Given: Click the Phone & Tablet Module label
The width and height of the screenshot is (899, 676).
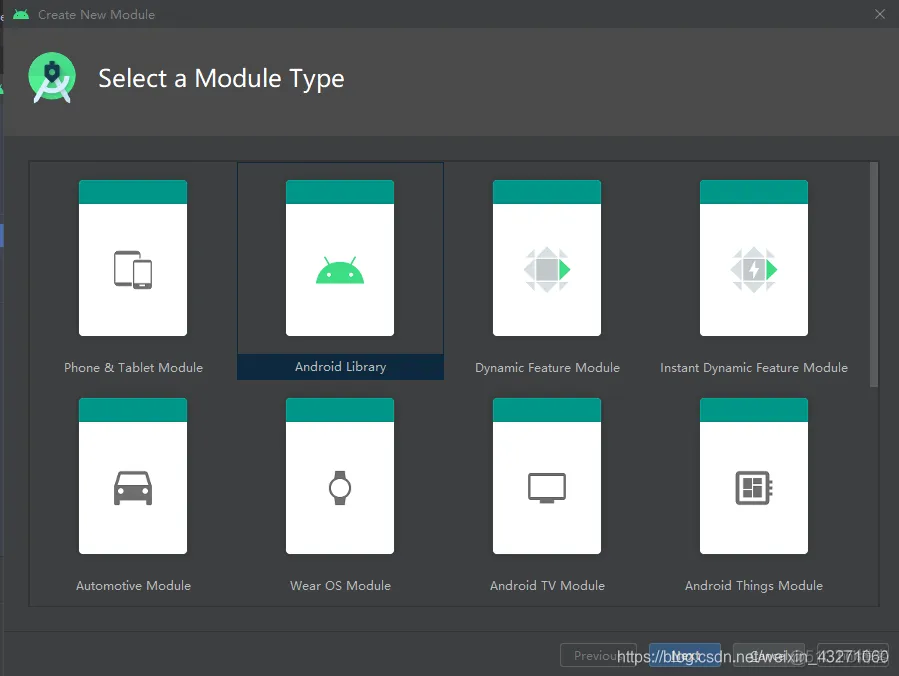Looking at the screenshot, I should pos(134,368).
